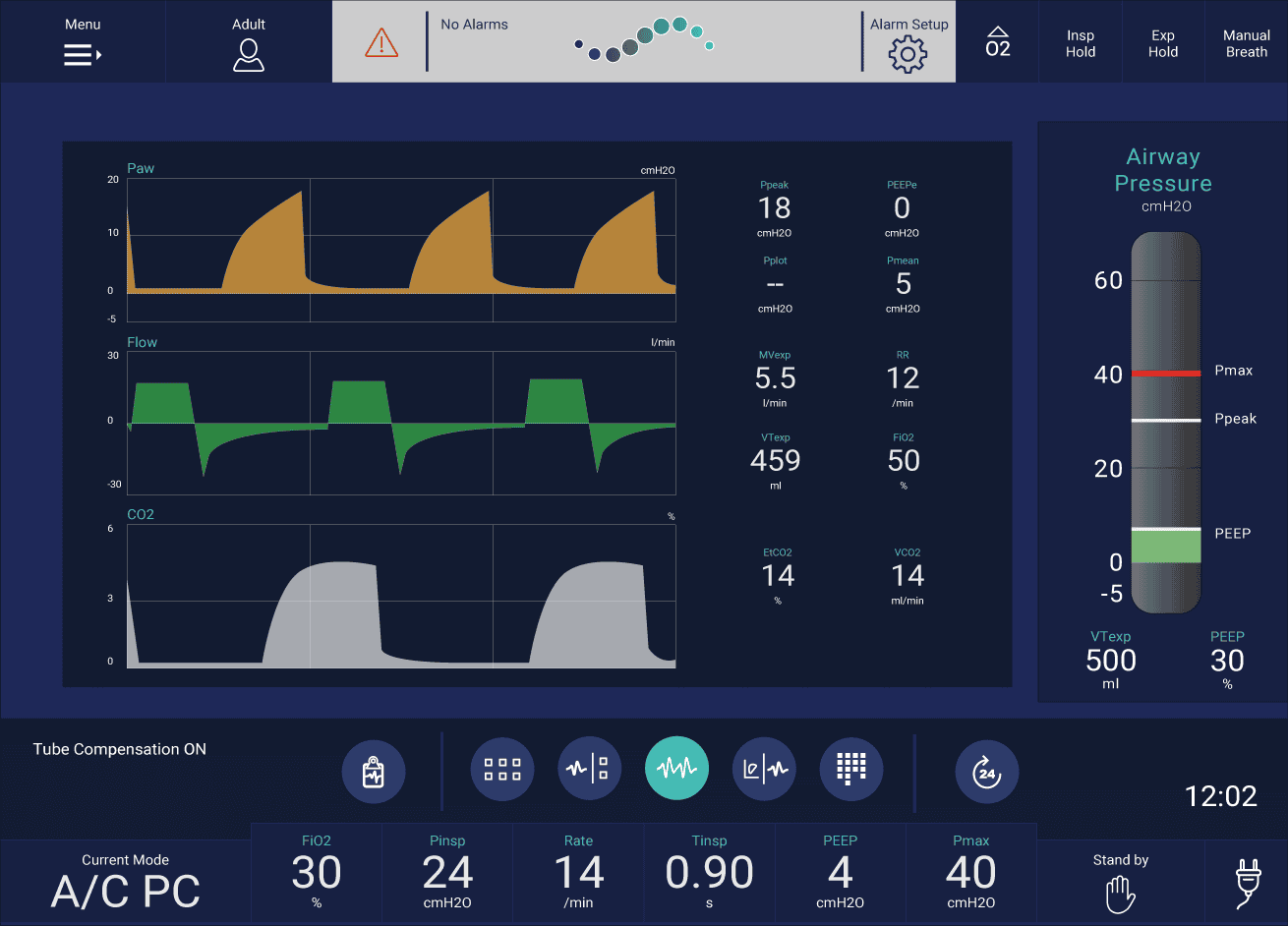Trigger a Manual Breath

[x=1246, y=42]
